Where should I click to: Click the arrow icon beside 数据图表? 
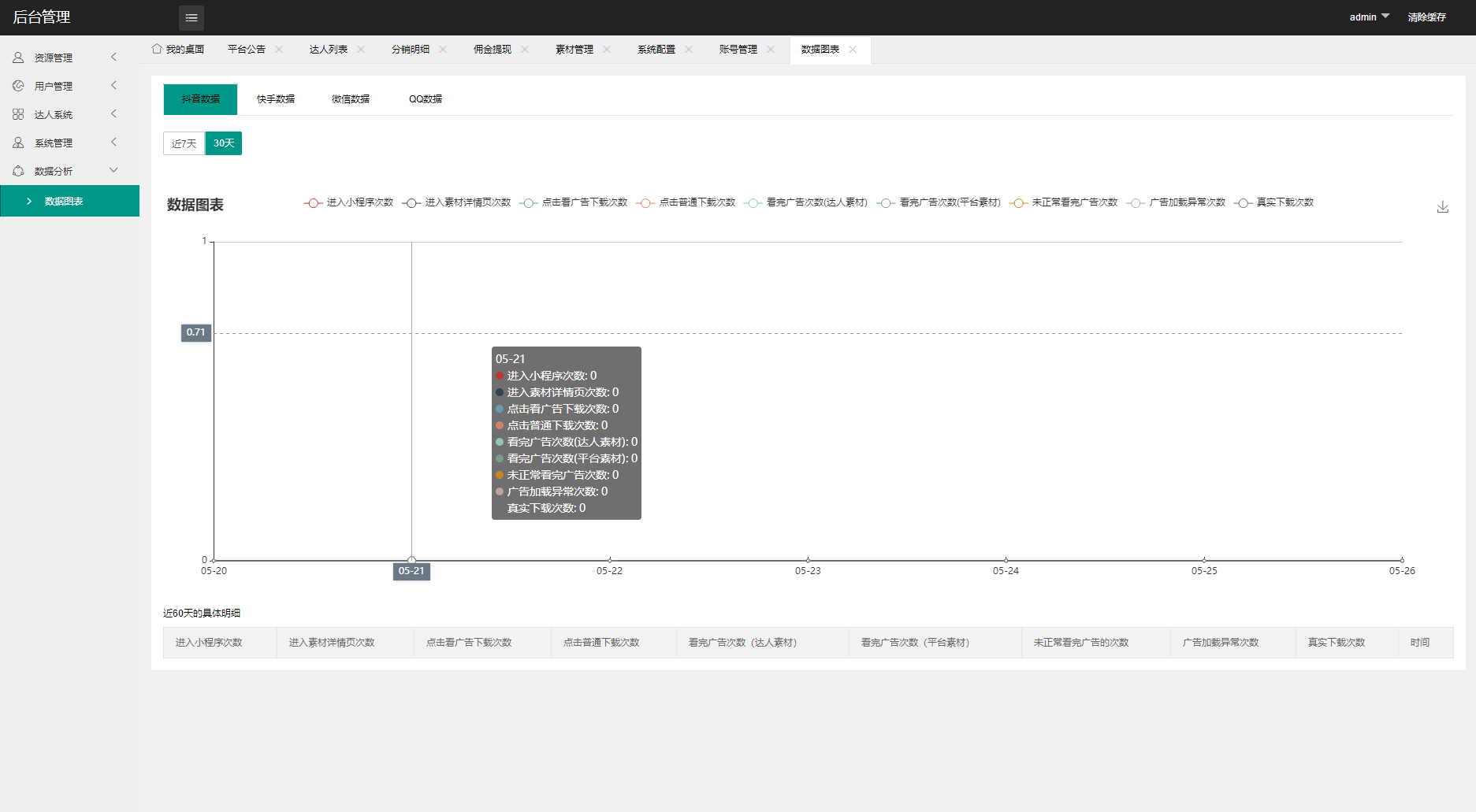(30, 201)
